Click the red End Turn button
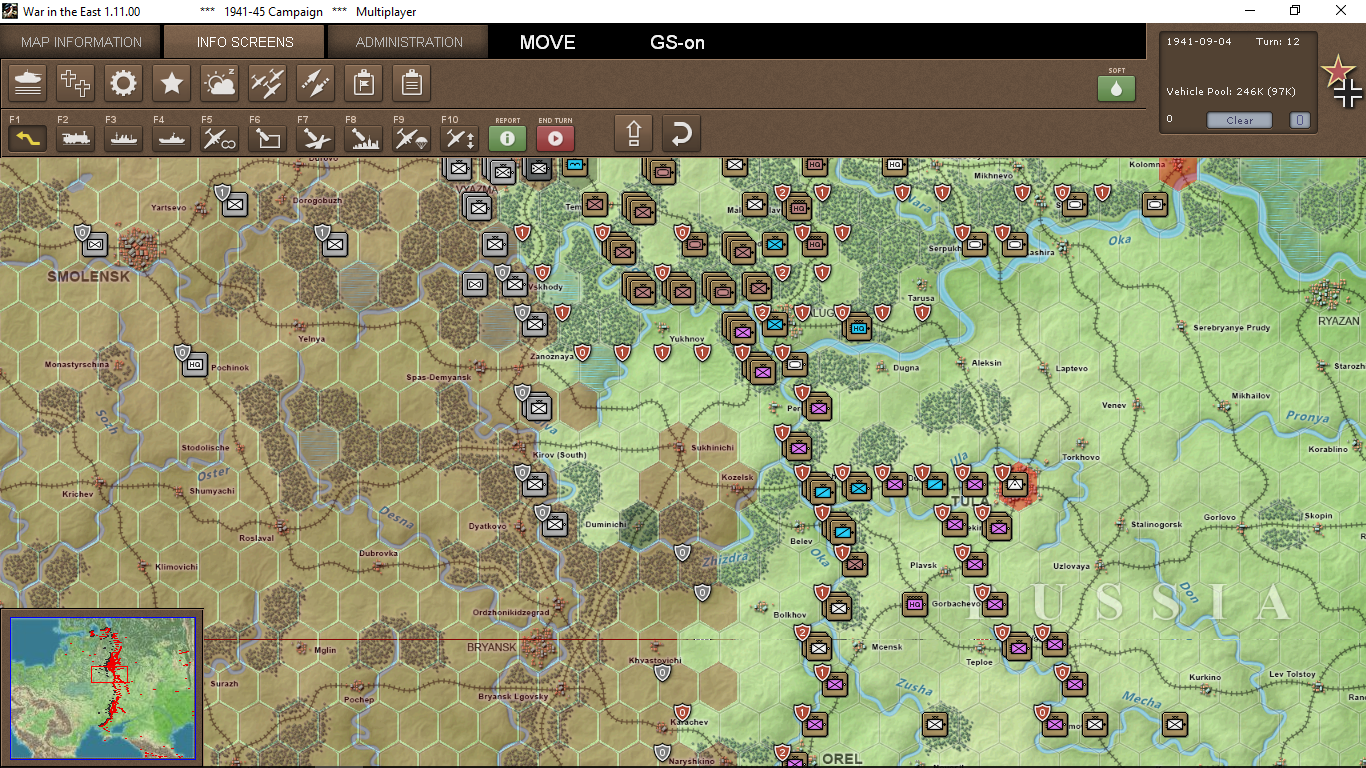Screen dimensions: 1366x768 click(556, 138)
